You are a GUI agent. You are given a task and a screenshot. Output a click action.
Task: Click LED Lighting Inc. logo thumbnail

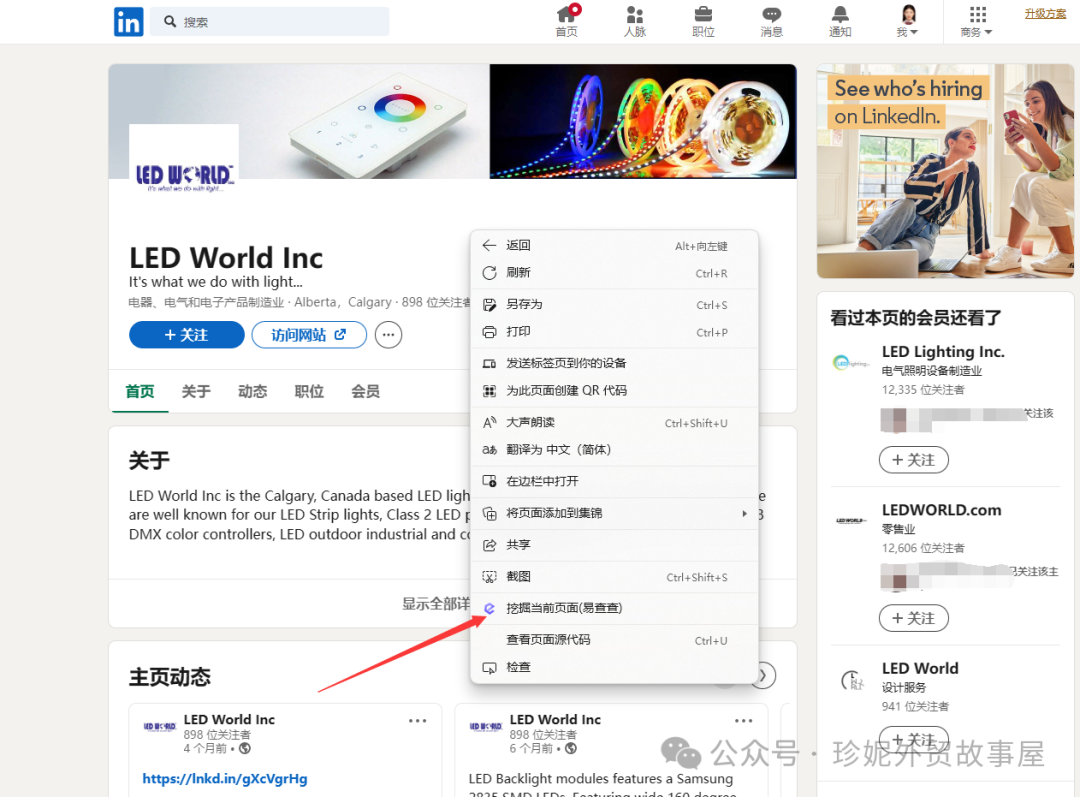[x=851, y=362]
